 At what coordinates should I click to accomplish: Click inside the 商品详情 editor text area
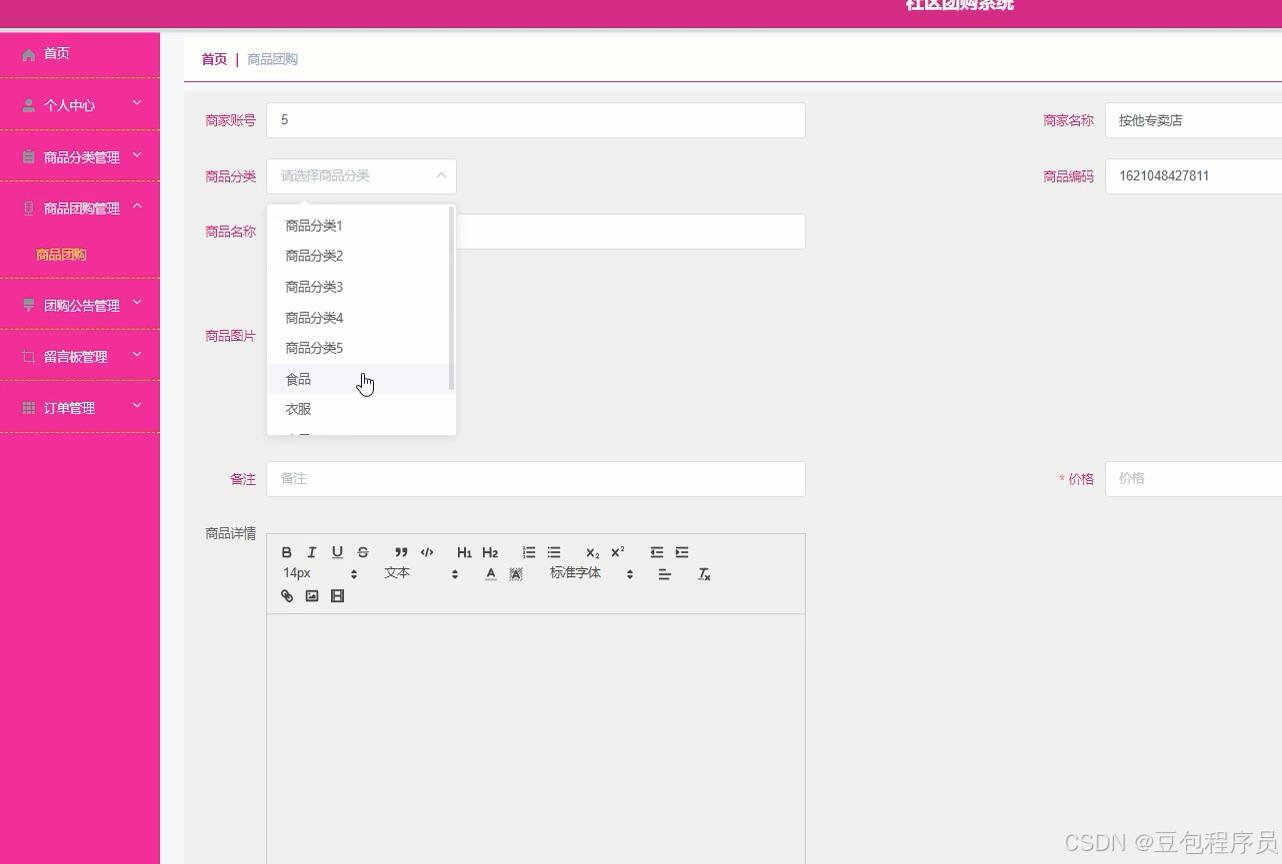pyautogui.click(x=536, y=739)
